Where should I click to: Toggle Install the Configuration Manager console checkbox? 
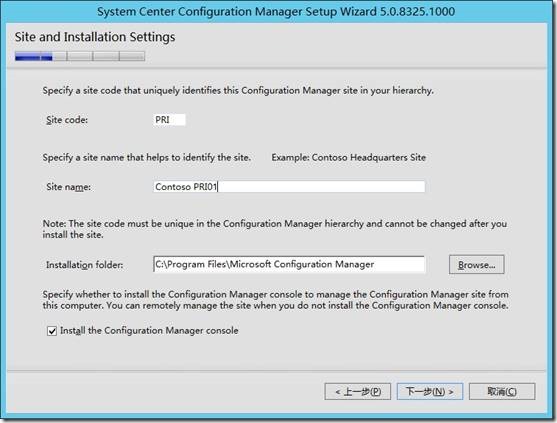(x=52, y=331)
